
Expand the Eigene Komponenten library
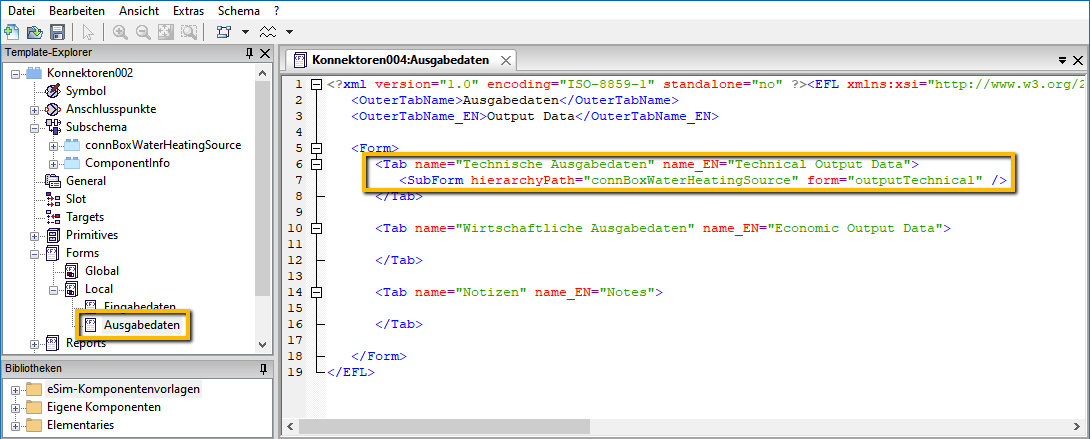15,407
